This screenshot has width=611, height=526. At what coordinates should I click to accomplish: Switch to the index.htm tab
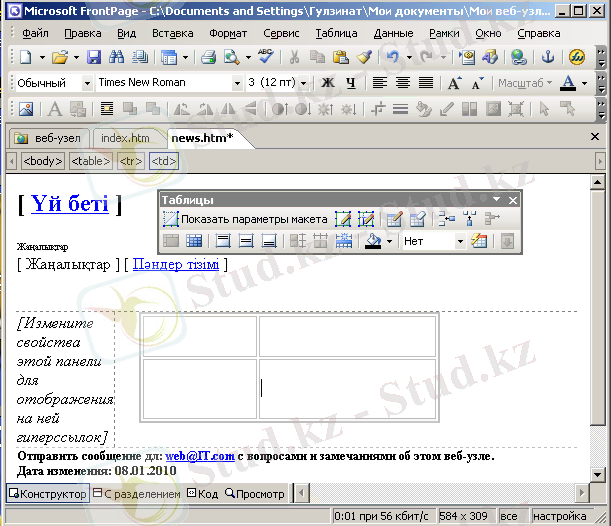coord(125,138)
